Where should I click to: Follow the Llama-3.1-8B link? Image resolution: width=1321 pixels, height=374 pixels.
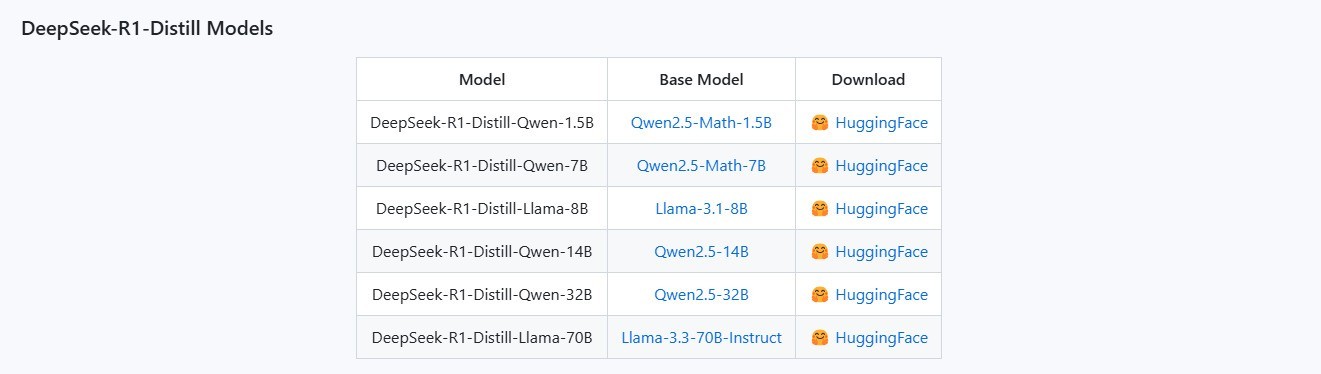click(x=701, y=209)
